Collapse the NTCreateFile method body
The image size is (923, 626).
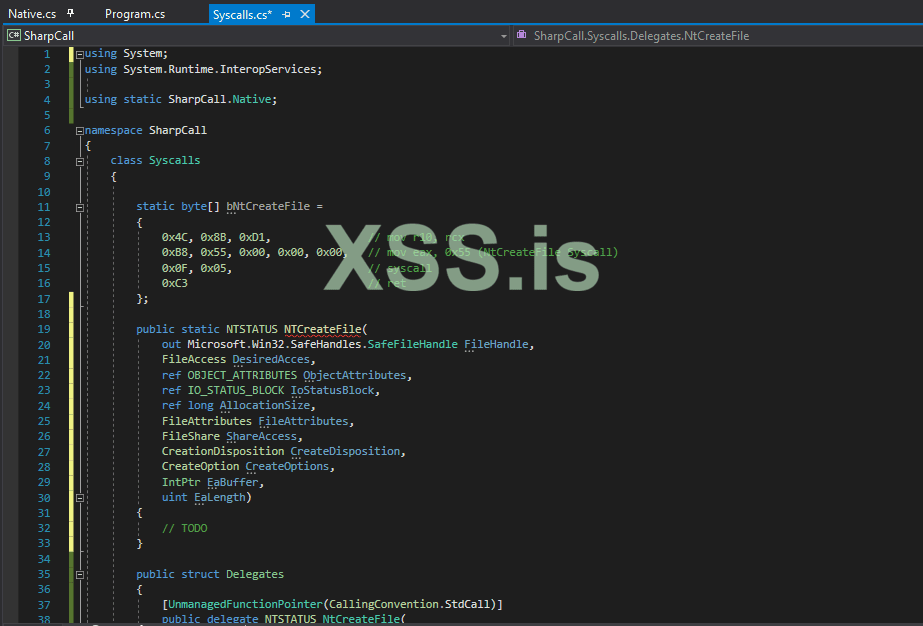(79, 498)
